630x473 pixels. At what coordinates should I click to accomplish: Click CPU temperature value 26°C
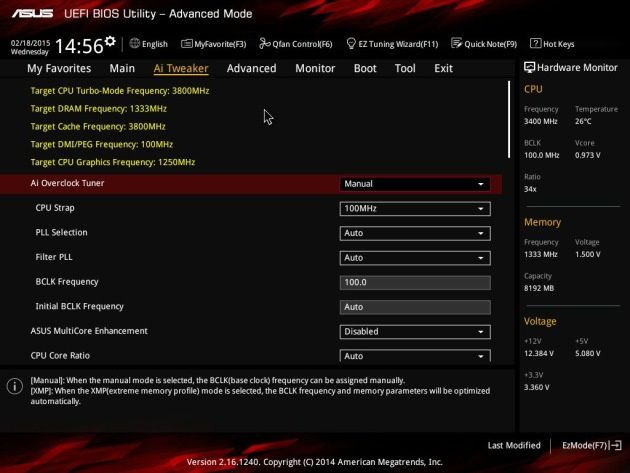click(583, 121)
